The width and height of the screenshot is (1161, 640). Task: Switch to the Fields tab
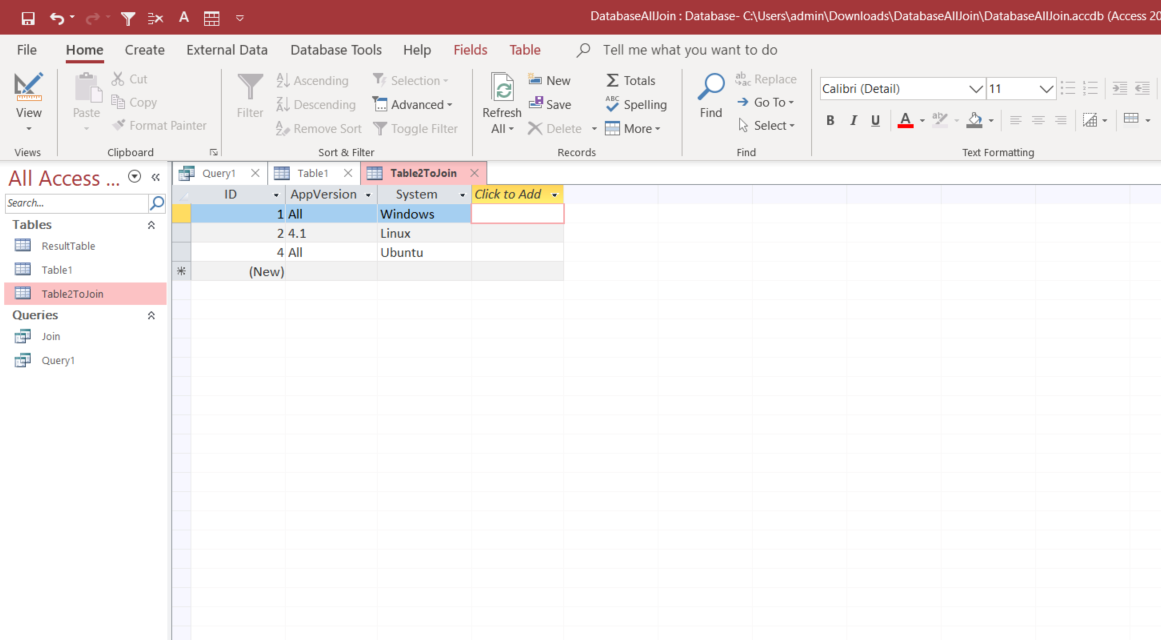point(470,50)
